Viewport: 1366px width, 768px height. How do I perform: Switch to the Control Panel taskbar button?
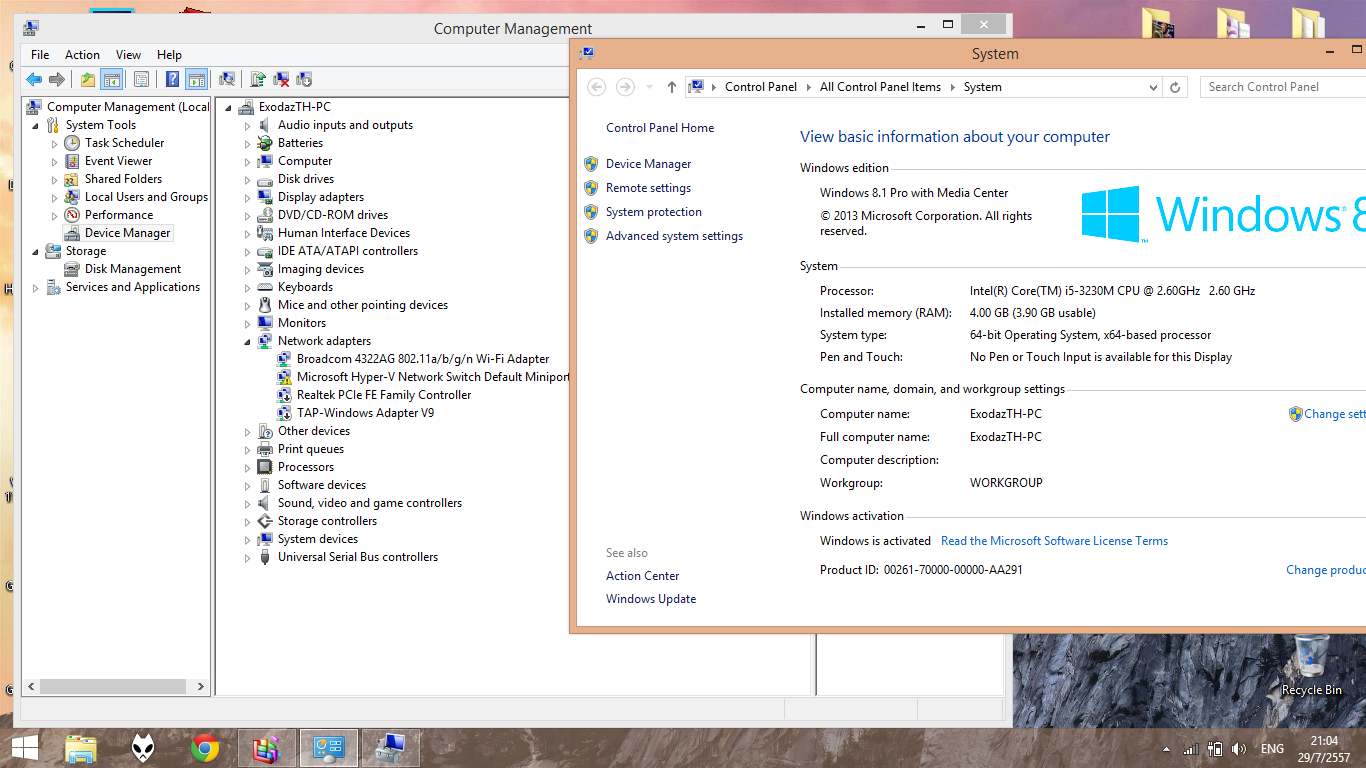(329, 748)
